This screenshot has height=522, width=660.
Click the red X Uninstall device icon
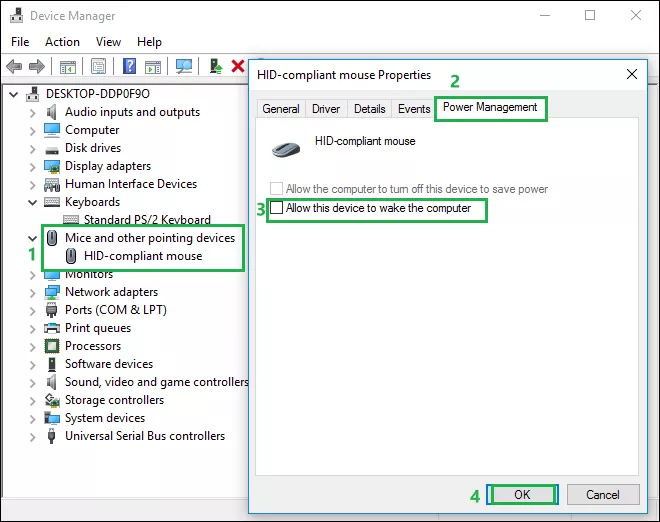point(238,66)
